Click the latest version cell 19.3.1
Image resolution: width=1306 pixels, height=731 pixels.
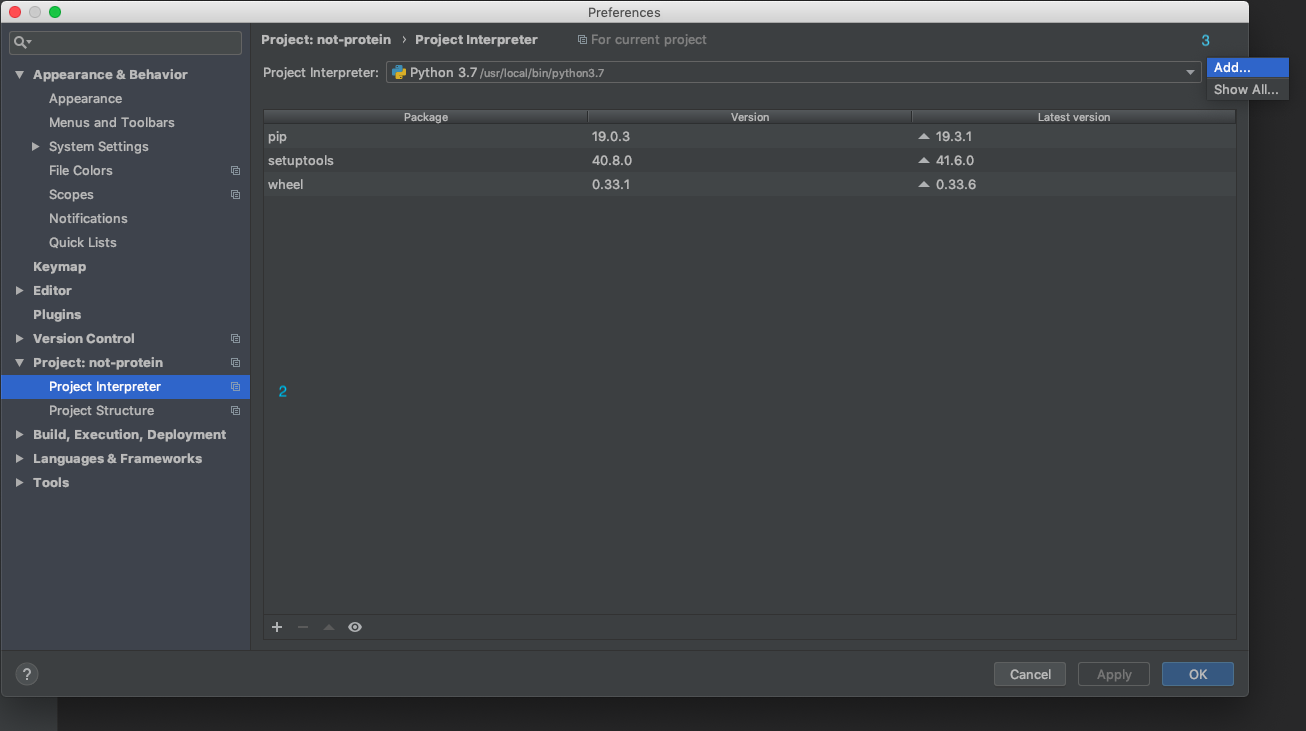coord(954,136)
